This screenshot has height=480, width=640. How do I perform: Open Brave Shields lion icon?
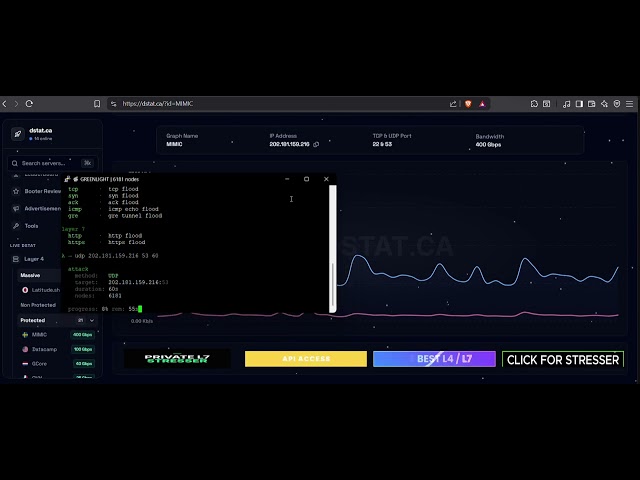coord(468,104)
